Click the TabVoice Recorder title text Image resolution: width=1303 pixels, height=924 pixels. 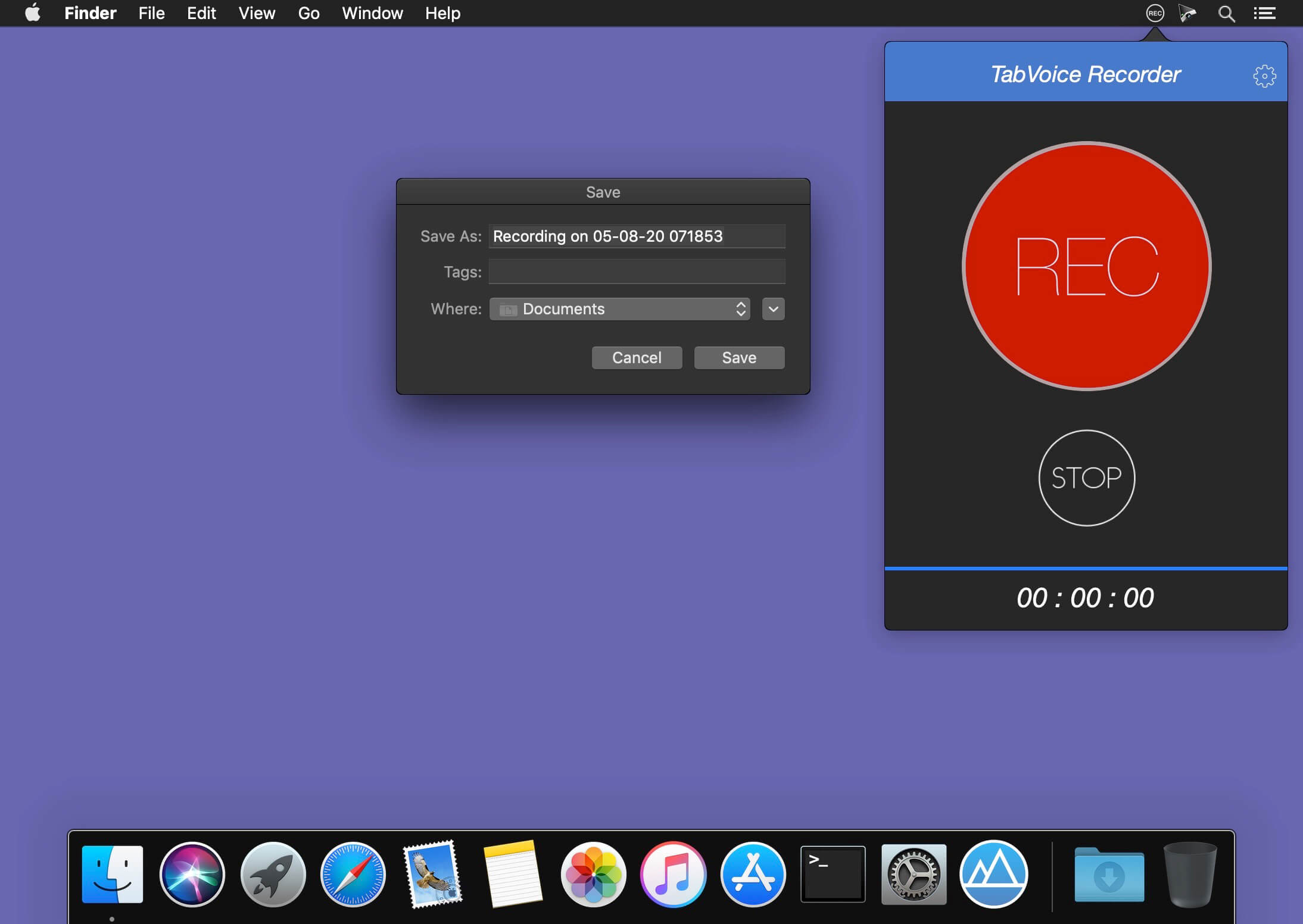click(1085, 74)
